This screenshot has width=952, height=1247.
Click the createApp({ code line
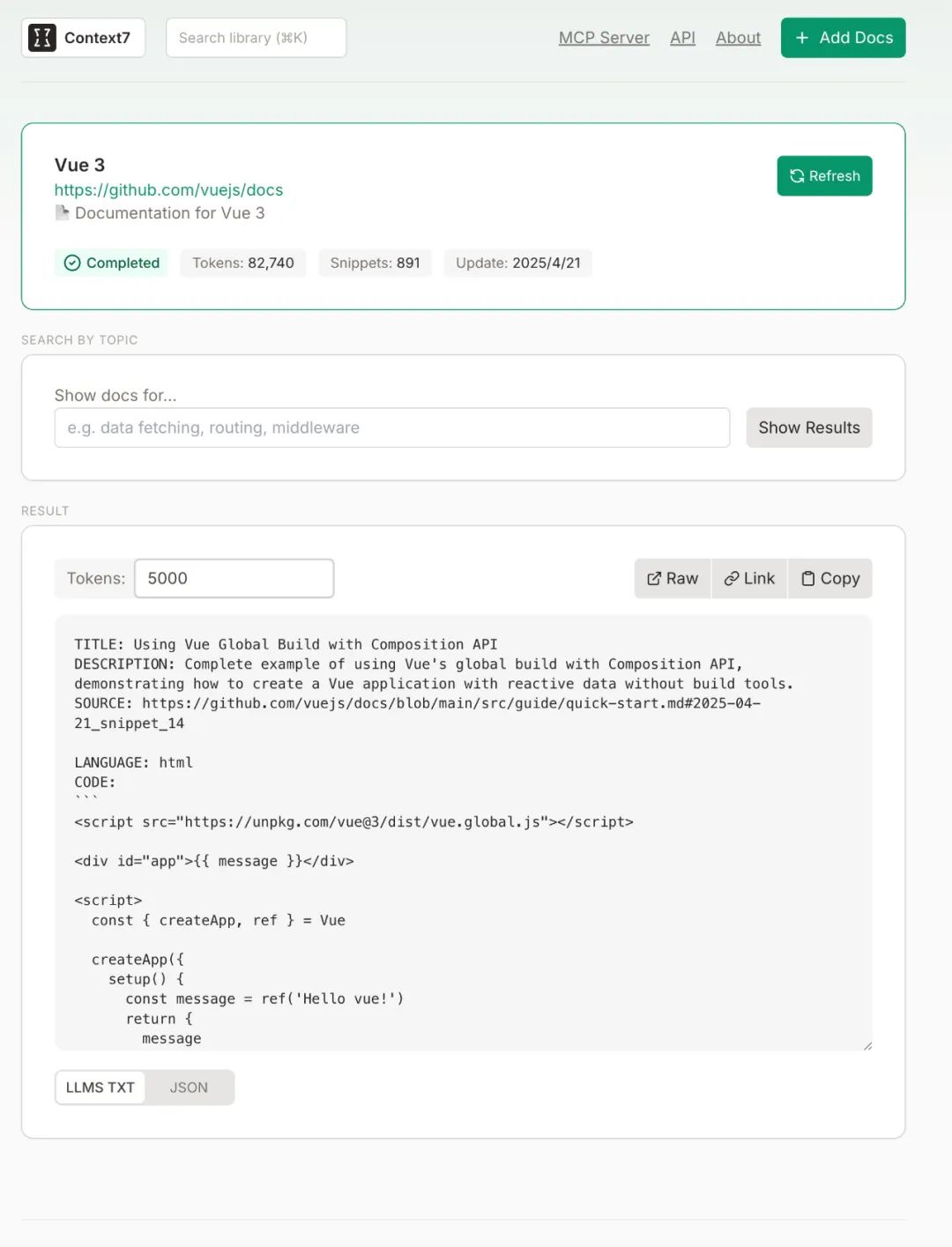point(138,959)
